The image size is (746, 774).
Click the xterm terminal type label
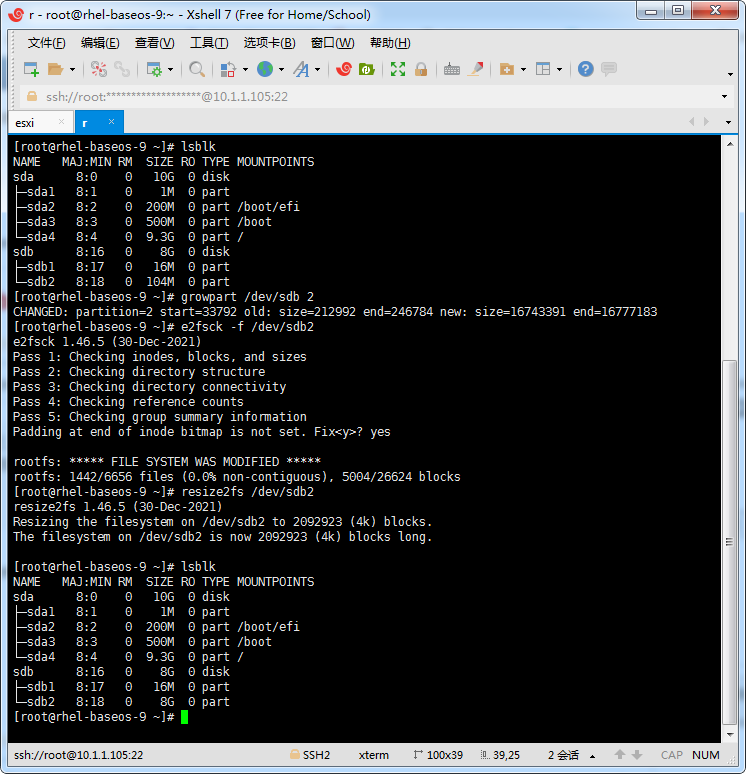click(374, 755)
